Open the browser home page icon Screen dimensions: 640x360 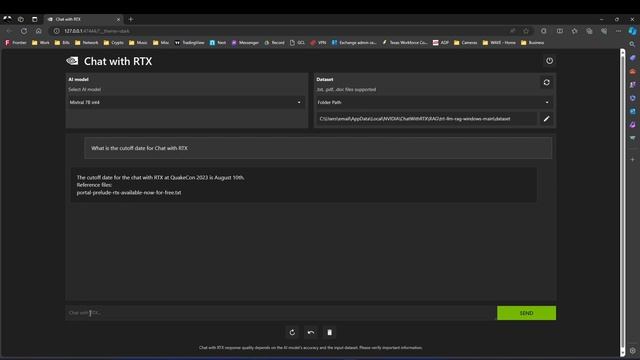coord(38,31)
